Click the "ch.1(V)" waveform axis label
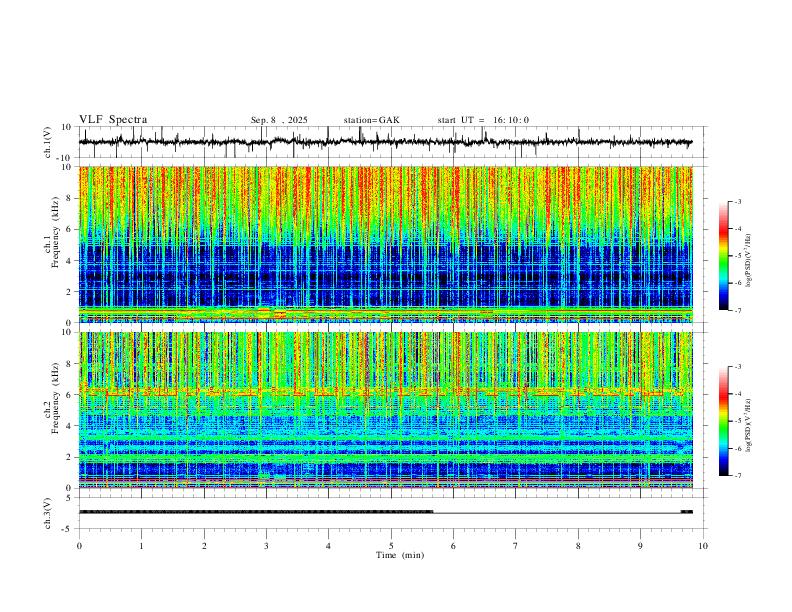This screenshot has height=612, width=792. pyautogui.click(x=48, y=142)
